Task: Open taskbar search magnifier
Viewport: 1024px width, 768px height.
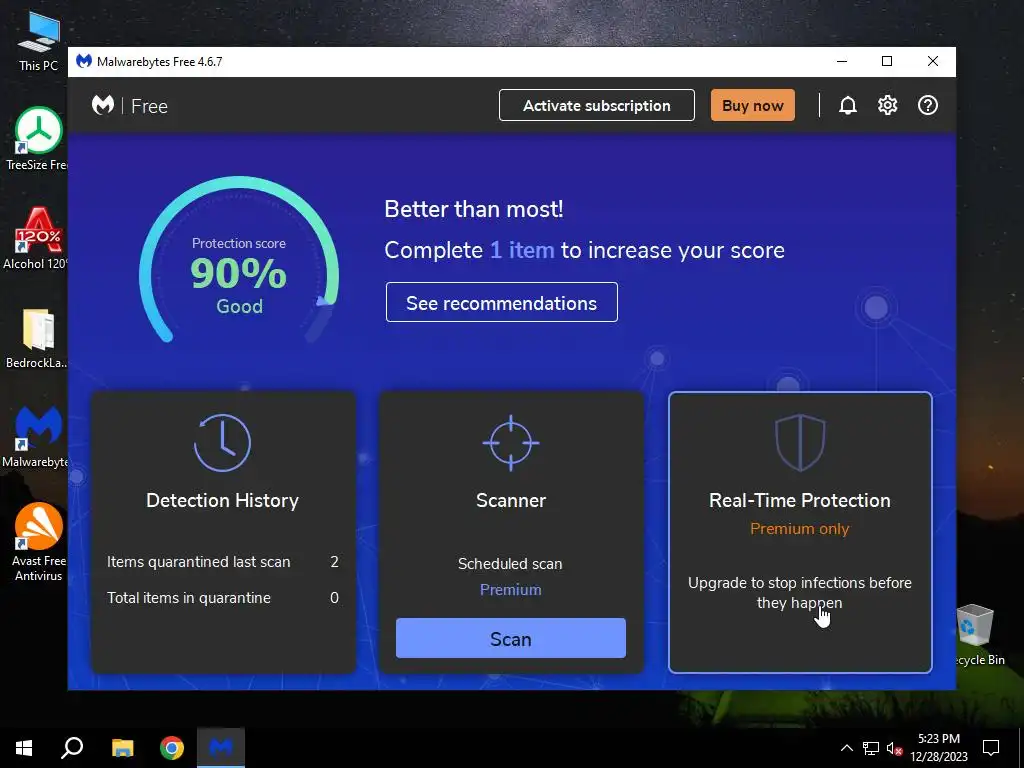Action: [72, 748]
